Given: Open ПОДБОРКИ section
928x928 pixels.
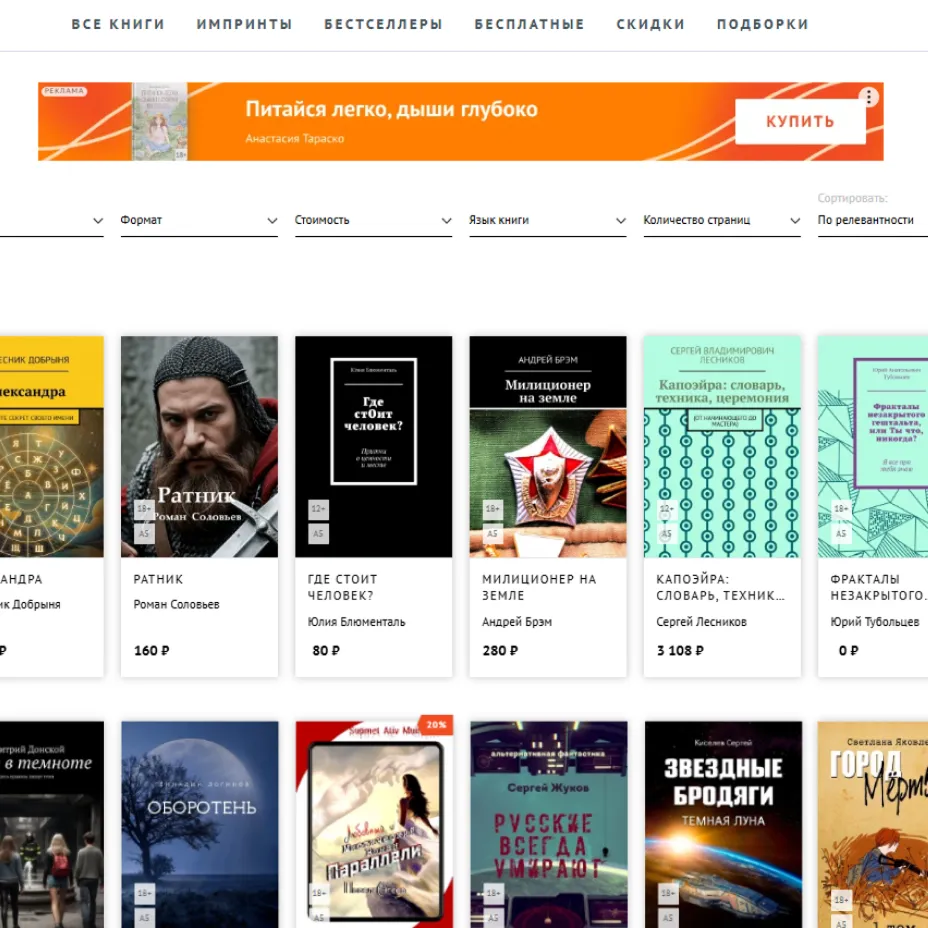Looking at the screenshot, I should click(x=762, y=24).
